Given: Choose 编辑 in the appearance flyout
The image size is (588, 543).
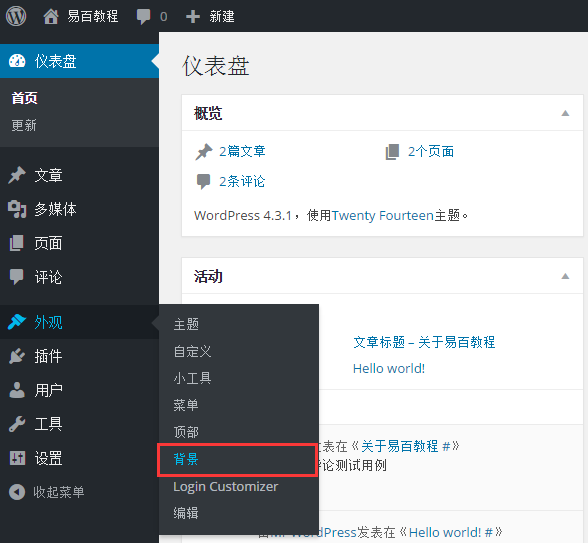Looking at the screenshot, I should coord(186,513).
